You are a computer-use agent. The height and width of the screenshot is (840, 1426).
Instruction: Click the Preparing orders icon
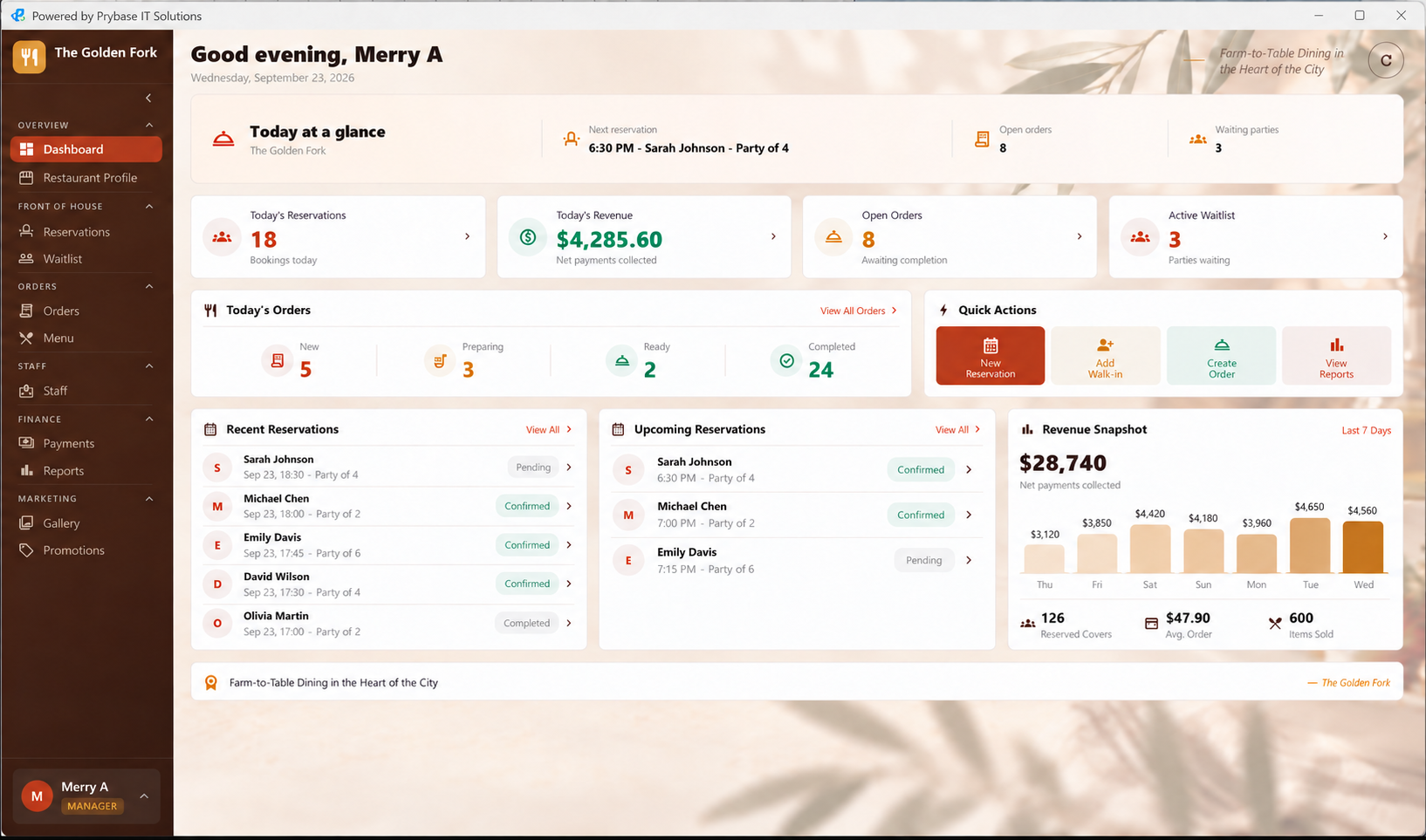(440, 360)
